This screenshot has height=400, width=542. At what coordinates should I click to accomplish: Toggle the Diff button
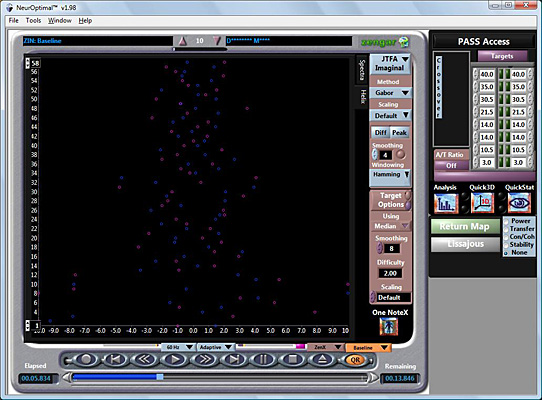(x=380, y=132)
